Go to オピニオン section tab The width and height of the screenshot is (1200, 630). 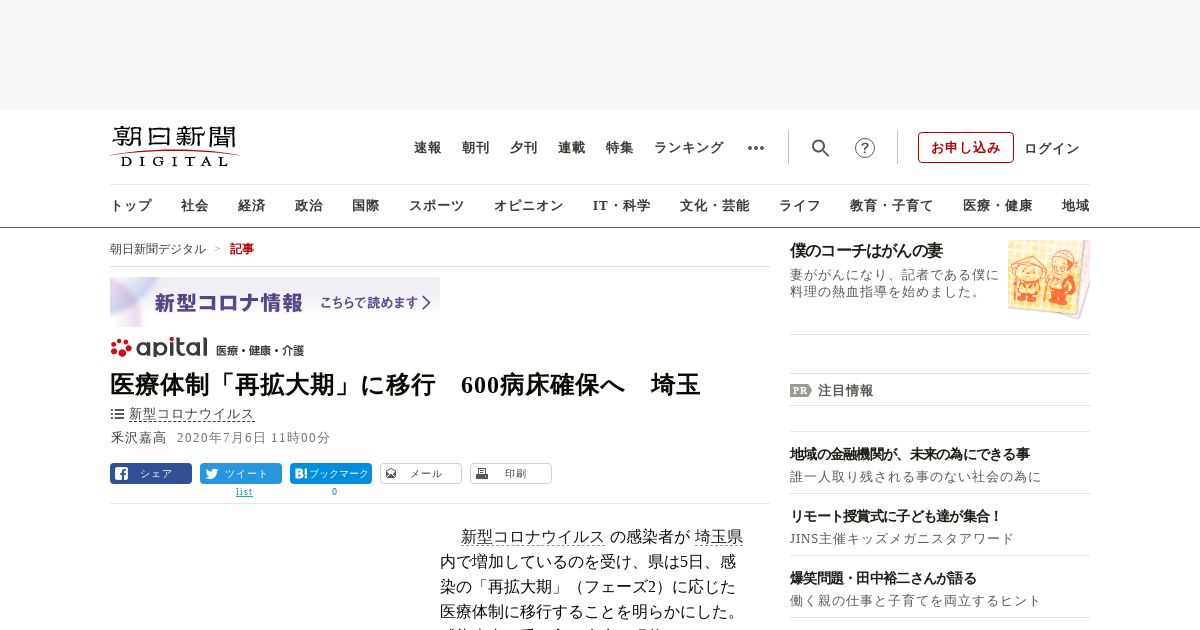click(x=528, y=206)
